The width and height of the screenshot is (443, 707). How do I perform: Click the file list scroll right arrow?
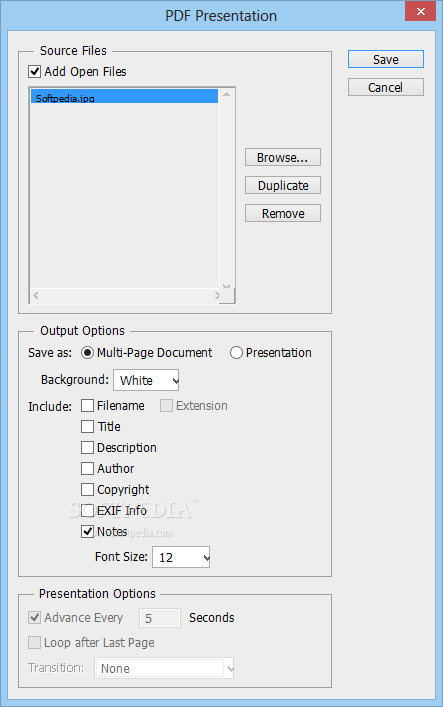pyautogui.click(x=217, y=296)
